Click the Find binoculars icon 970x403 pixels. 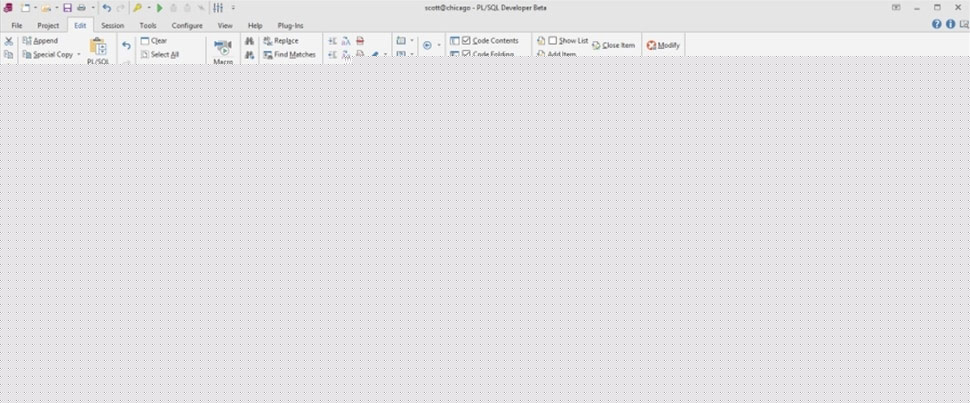[x=249, y=41]
